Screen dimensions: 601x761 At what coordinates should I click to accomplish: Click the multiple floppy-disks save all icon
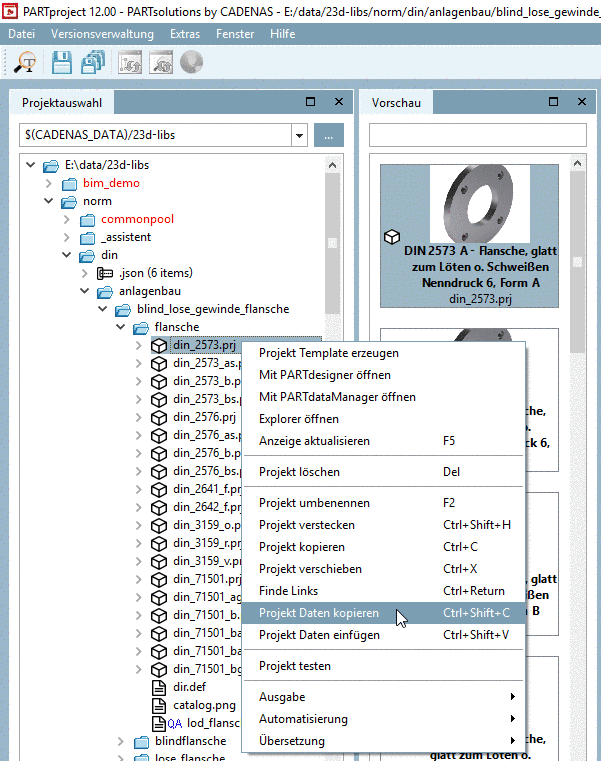[x=93, y=63]
